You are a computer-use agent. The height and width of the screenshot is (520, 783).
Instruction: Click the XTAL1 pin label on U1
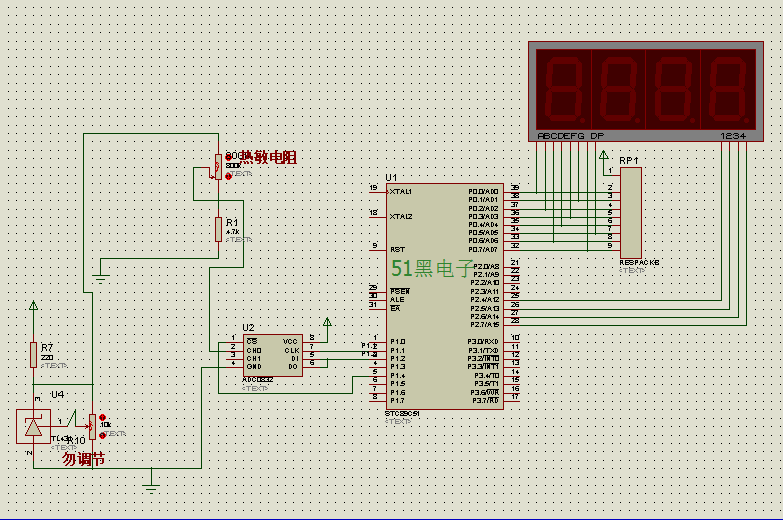[x=400, y=192]
